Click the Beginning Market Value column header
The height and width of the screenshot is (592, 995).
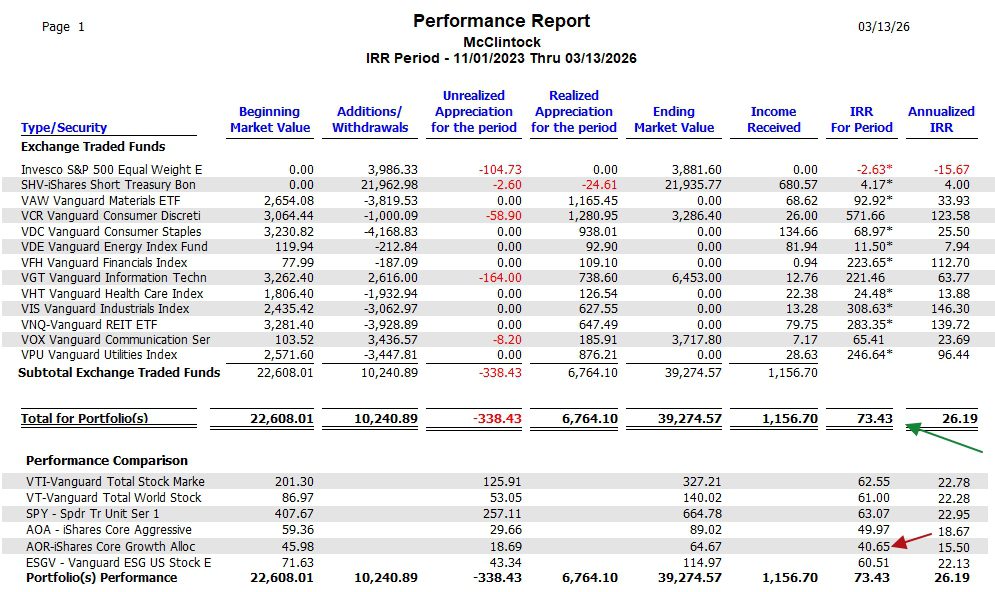pyautogui.click(x=270, y=120)
